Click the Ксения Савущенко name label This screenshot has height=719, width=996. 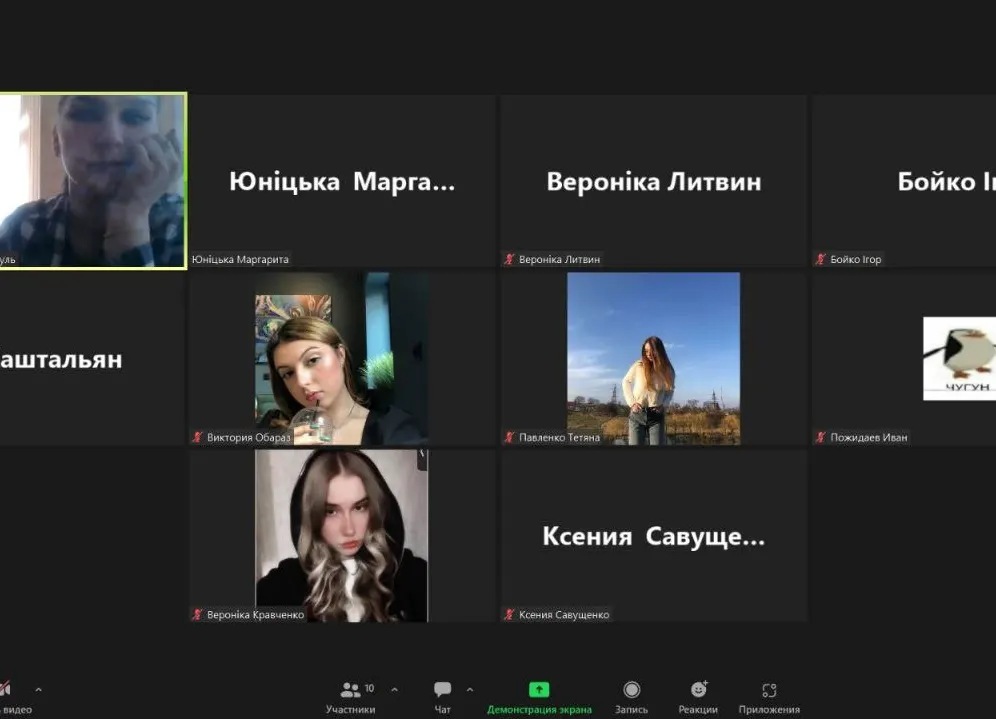(x=564, y=615)
